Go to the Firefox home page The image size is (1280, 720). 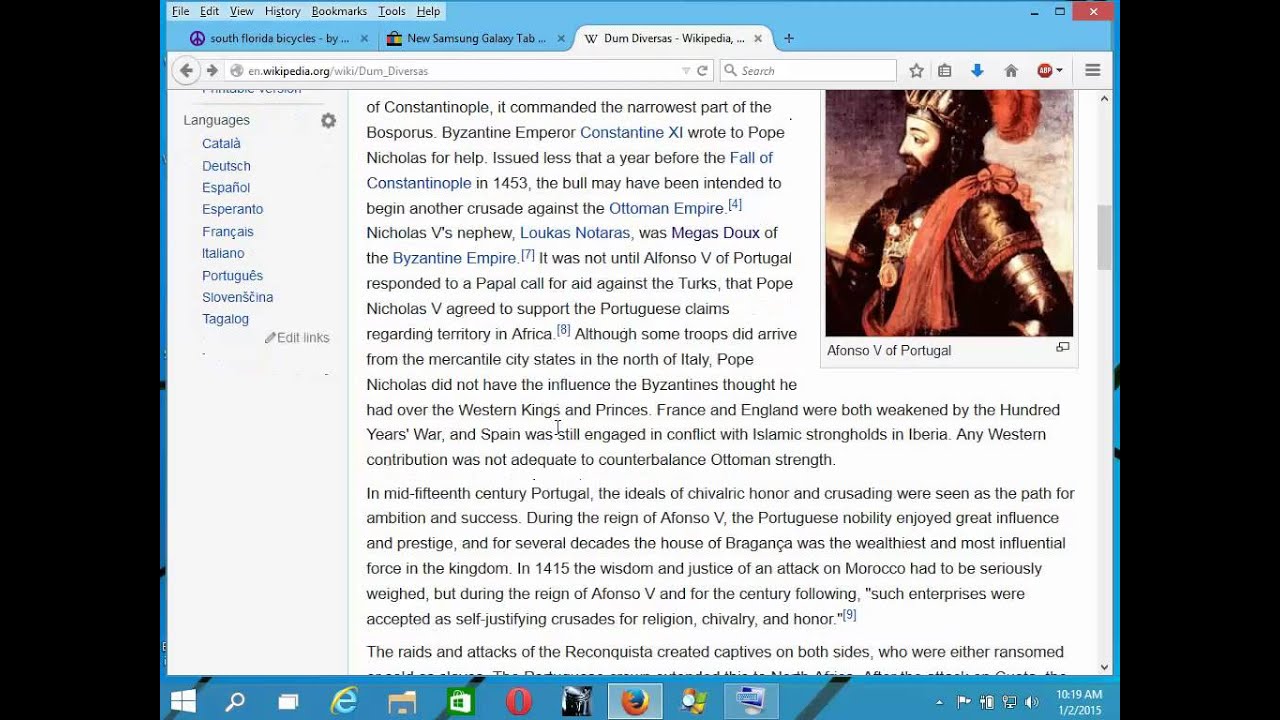point(1011,71)
